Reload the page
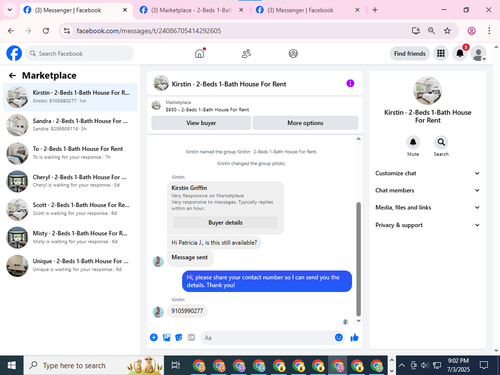The image size is (500, 375). (46, 31)
